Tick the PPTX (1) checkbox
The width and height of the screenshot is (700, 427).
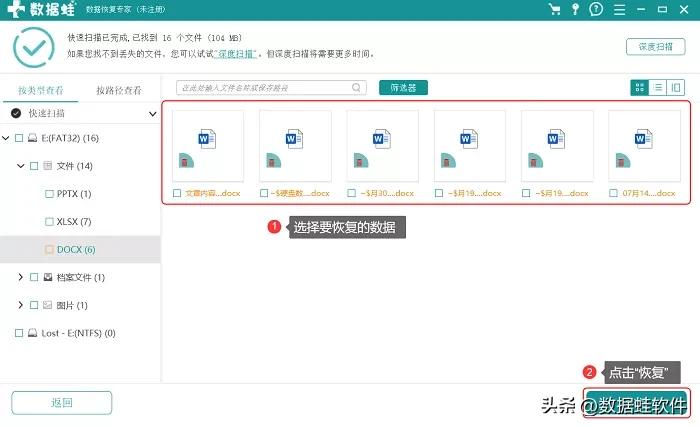click(x=49, y=193)
